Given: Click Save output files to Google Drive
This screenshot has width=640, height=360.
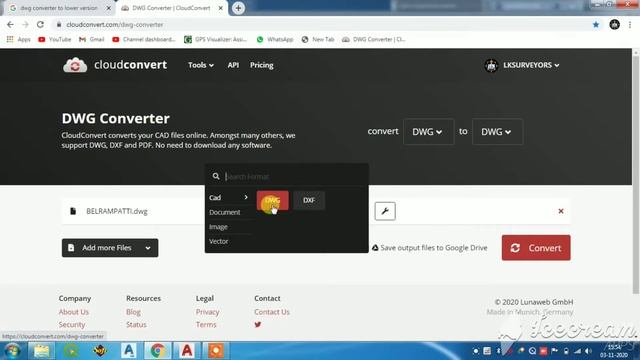Looking at the screenshot, I should coord(429,248).
